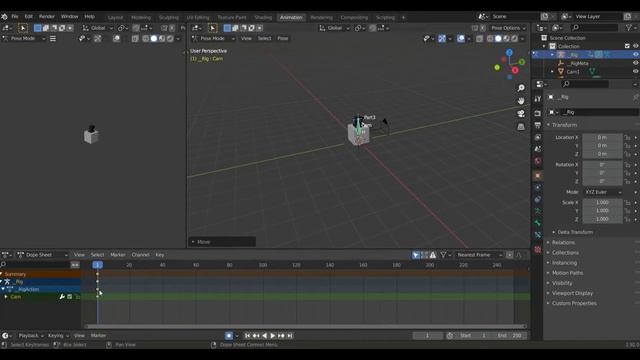Viewport: 640px width, 360px height.
Task: Open the Object properties tab (orange square)
Action: (x=538, y=176)
